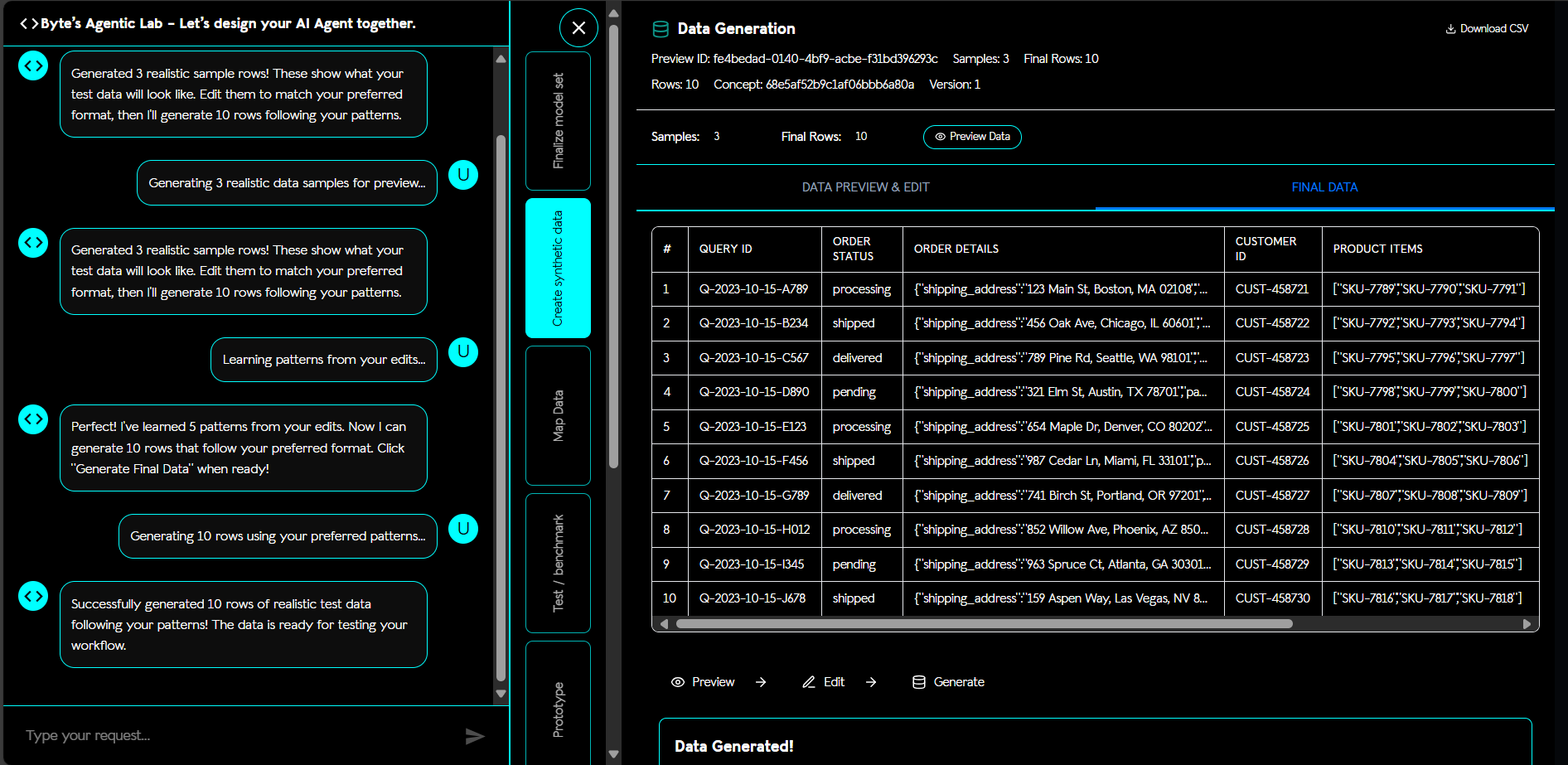Viewport: 1568px width, 765px height.
Task: Click the send message arrow icon
Action: 474,736
